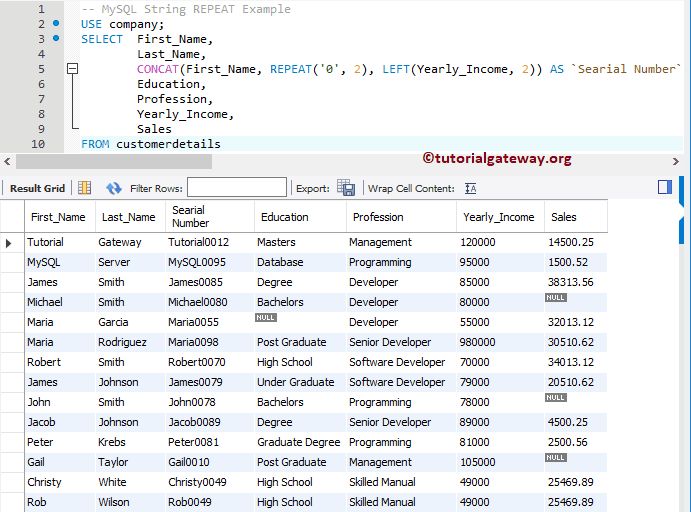Image resolution: width=691 pixels, height=512 pixels.
Task: Export recordset using the Export save icon
Action: 346,188
